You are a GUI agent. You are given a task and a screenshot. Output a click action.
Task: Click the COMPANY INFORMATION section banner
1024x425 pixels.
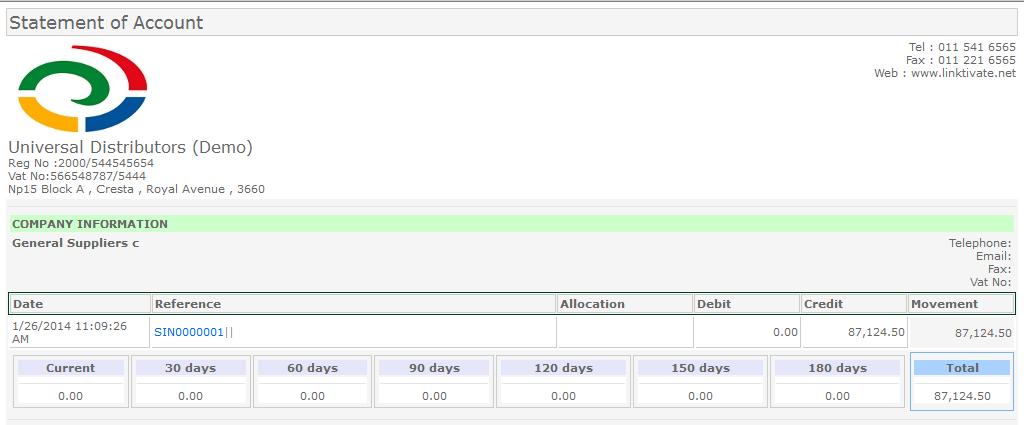pyautogui.click(x=511, y=224)
